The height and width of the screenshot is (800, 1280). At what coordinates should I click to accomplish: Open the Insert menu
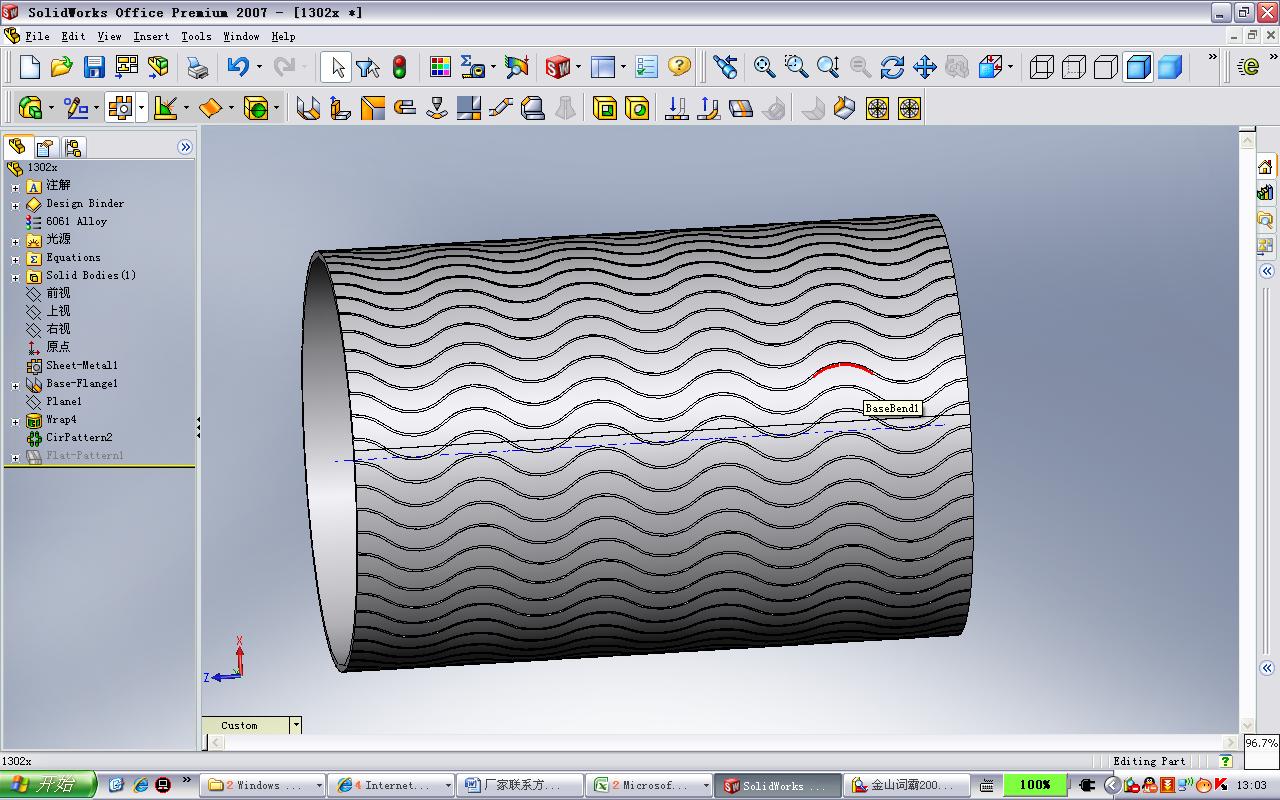coord(151,36)
